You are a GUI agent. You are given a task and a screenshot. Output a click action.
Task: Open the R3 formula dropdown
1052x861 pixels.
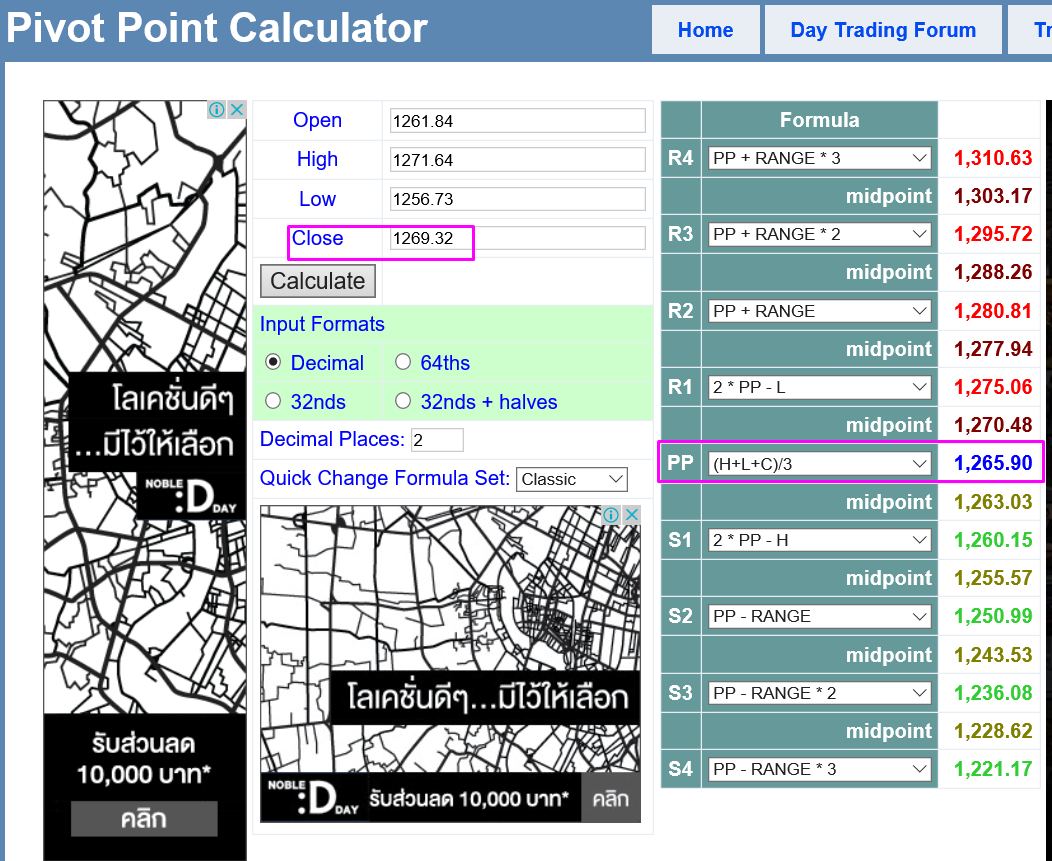[819, 234]
